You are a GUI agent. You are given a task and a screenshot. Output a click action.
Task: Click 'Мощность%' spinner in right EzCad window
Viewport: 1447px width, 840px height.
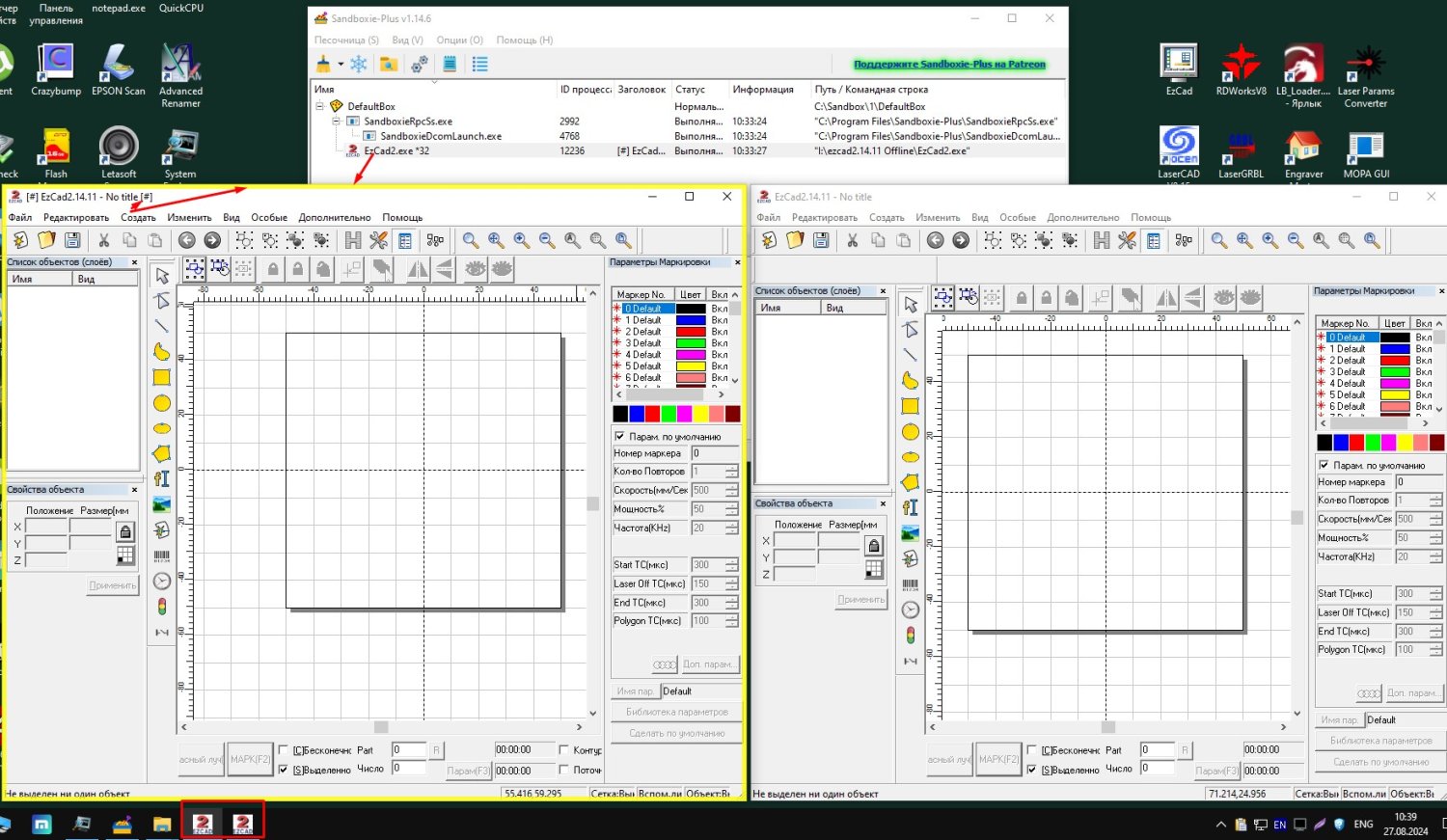(x=1437, y=537)
